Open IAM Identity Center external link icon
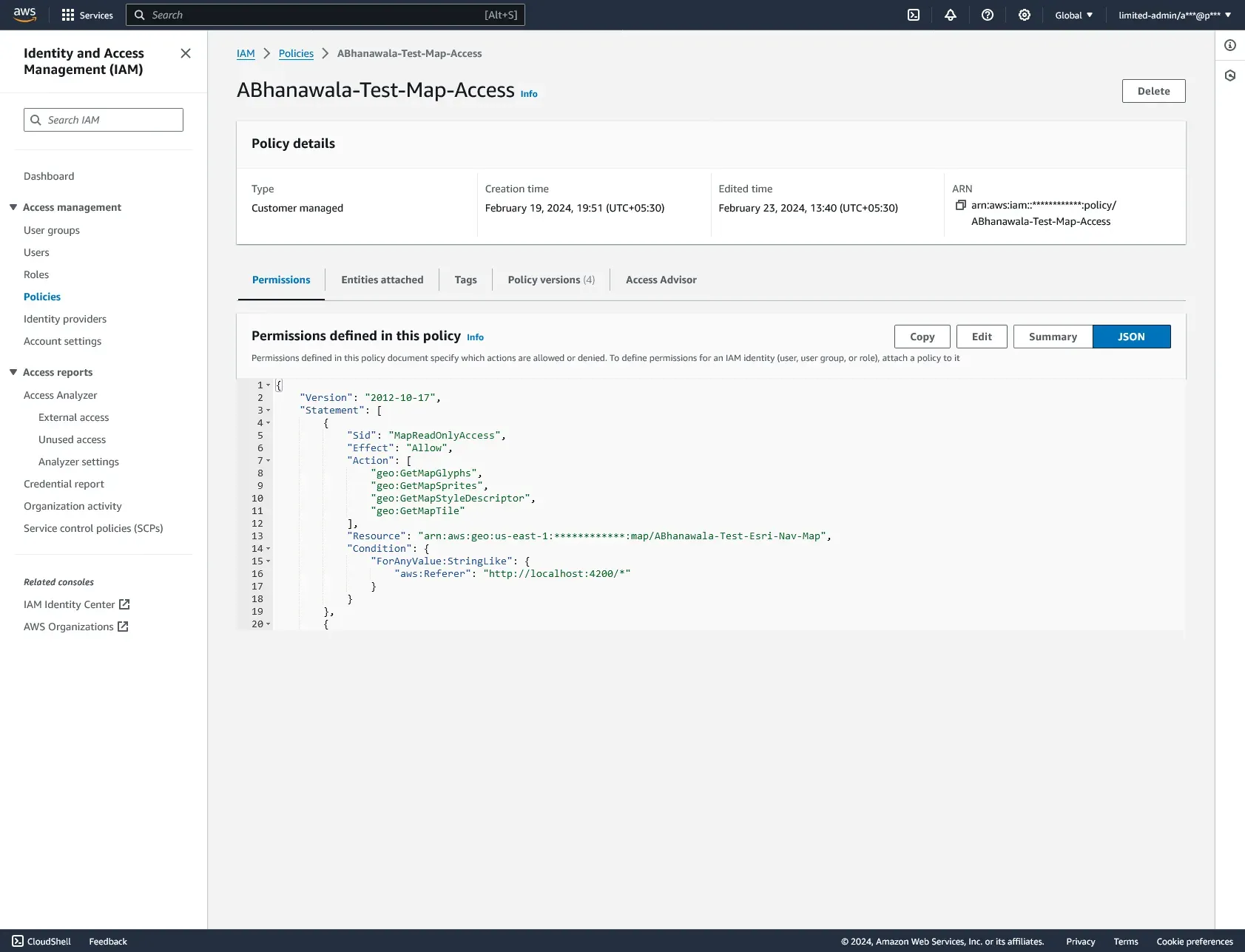Viewport: 1245px width, 952px height. 124,604
